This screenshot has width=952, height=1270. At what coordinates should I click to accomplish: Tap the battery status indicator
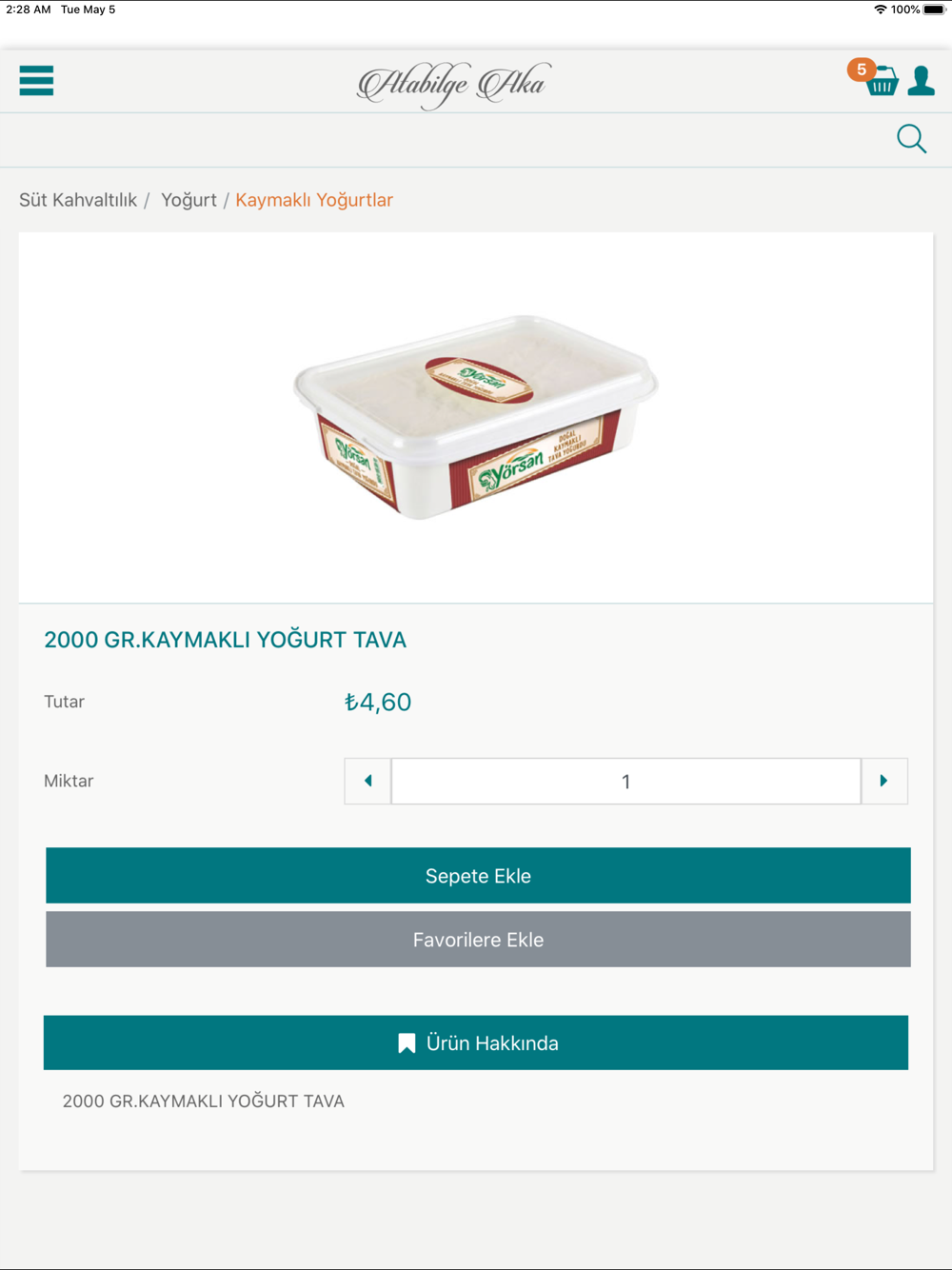pos(934,10)
